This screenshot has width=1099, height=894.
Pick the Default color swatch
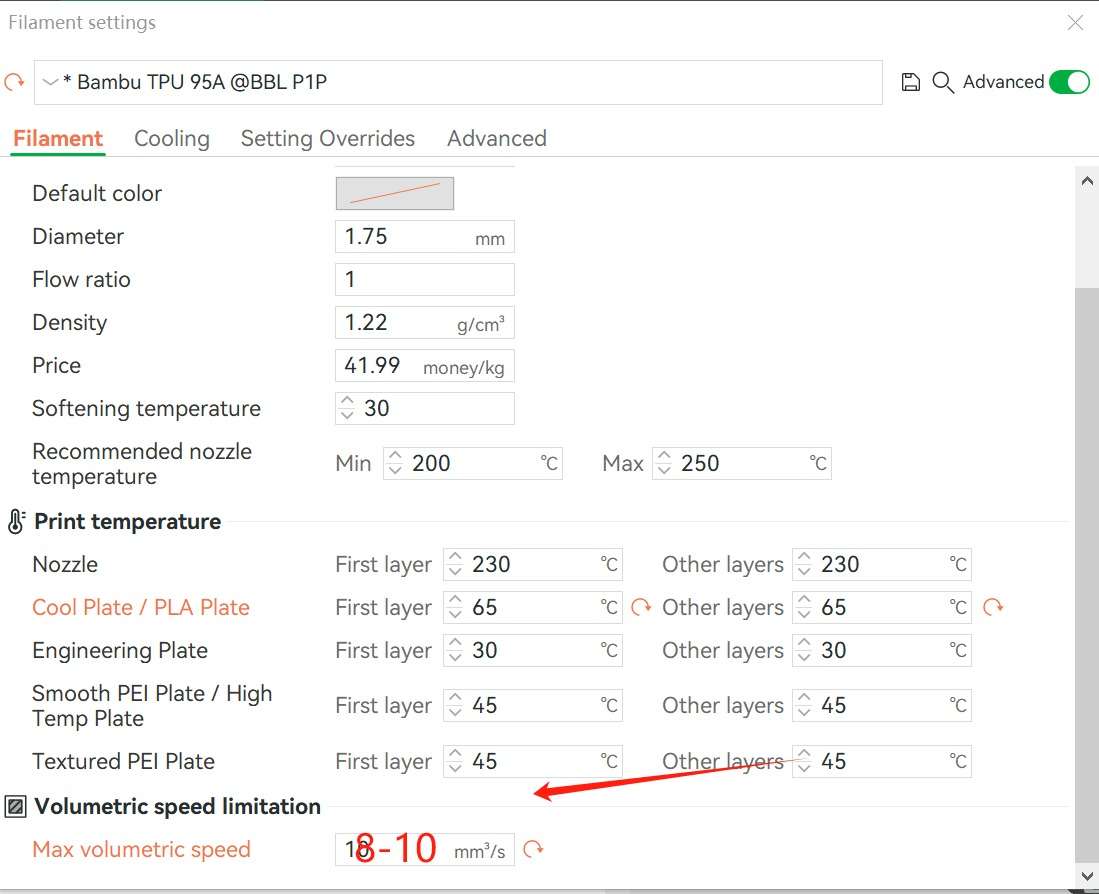pos(394,193)
